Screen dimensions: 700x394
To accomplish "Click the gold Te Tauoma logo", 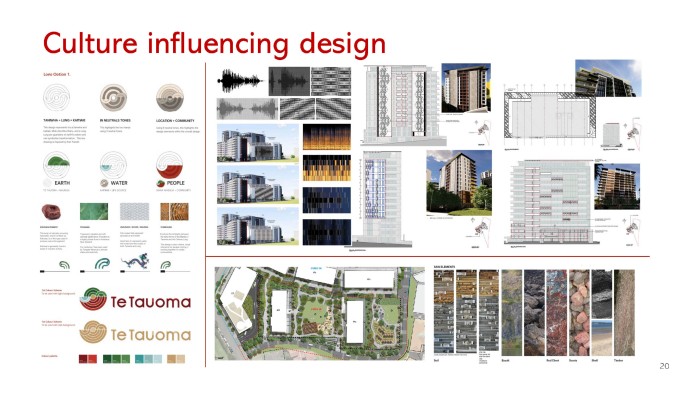I will pyautogui.click(x=135, y=332).
